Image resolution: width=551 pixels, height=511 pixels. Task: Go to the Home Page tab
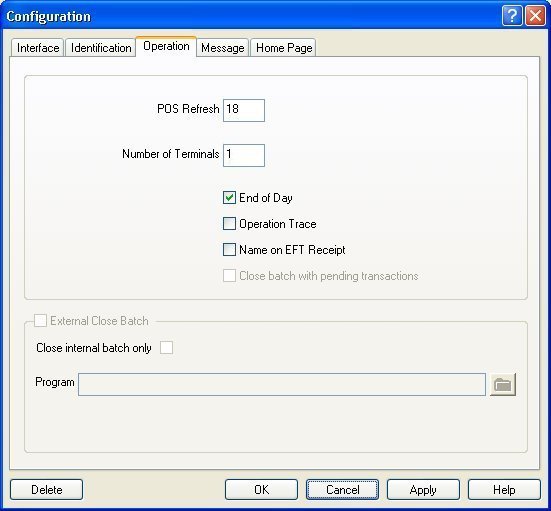284,48
